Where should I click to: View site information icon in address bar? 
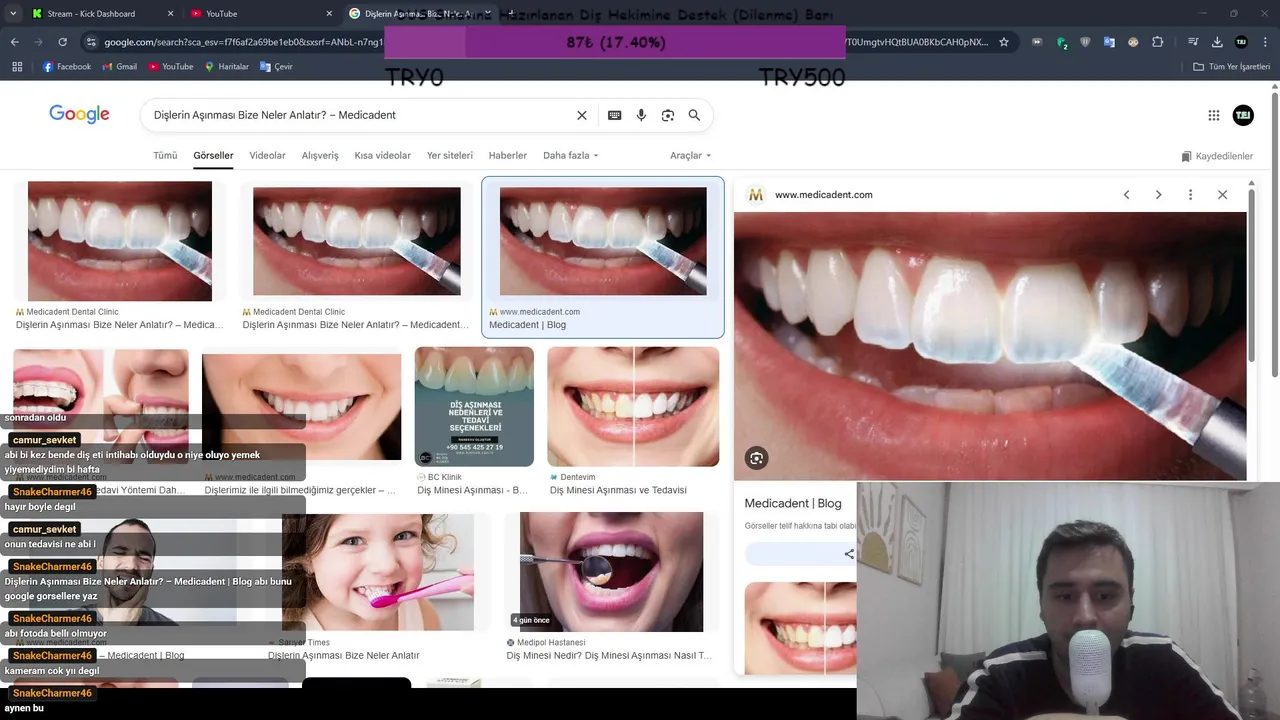click(x=91, y=42)
